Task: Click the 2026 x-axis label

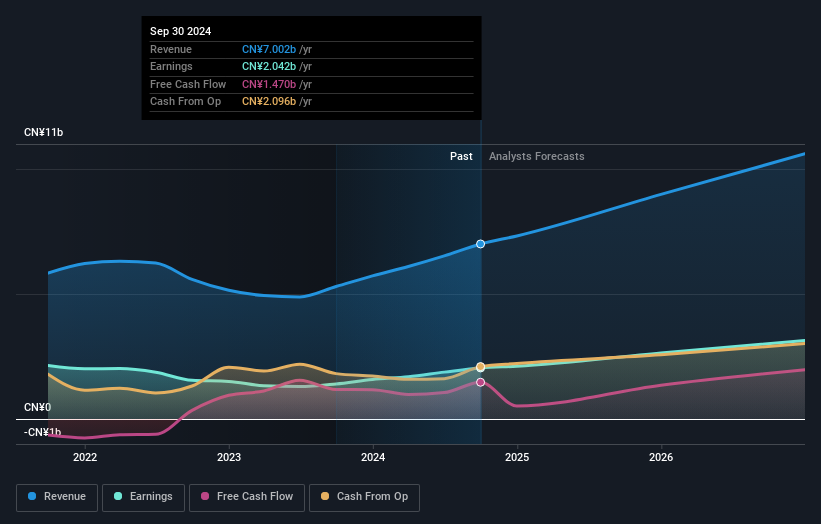Action: coord(661,458)
